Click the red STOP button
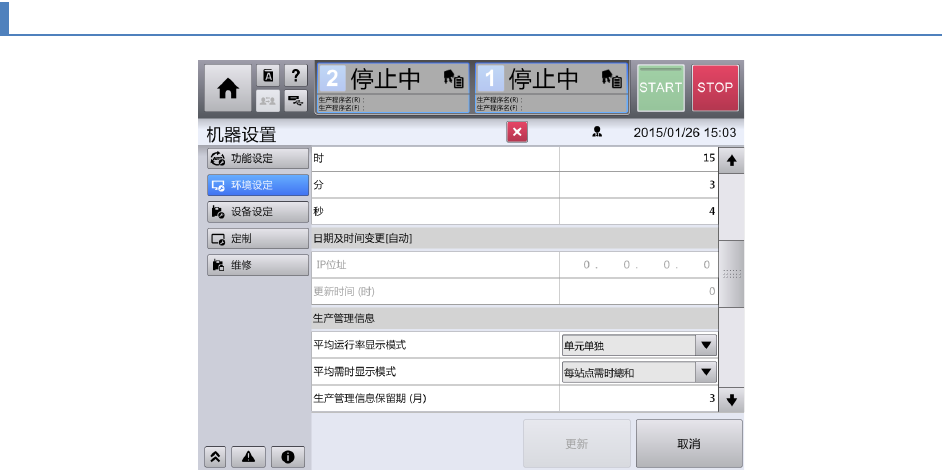Screen dimensions: 942x470 pos(715,88)
